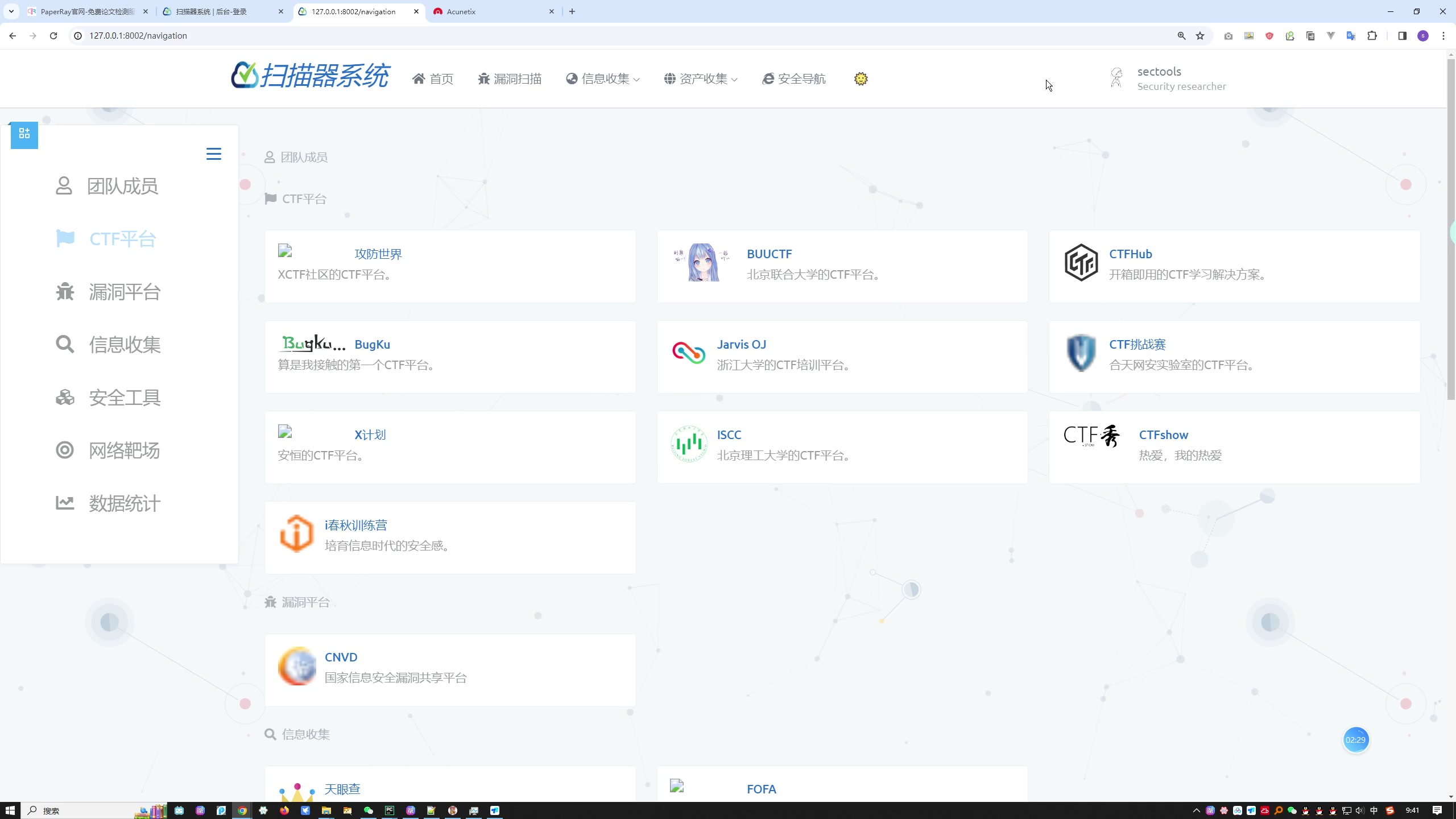Open the BUUCTF link

(769, 254)
